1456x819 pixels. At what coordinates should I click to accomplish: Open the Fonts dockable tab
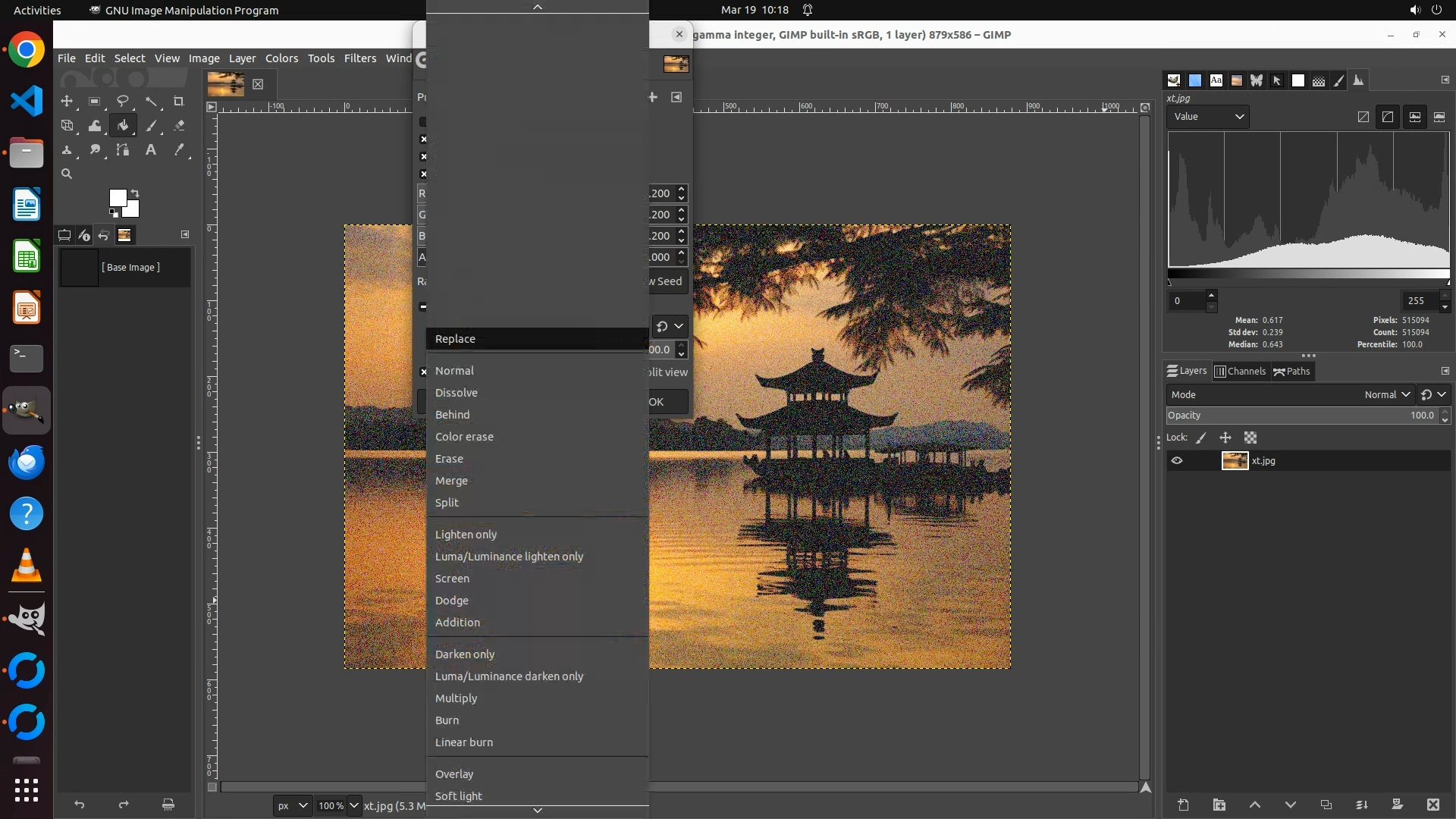point(1216,80)
